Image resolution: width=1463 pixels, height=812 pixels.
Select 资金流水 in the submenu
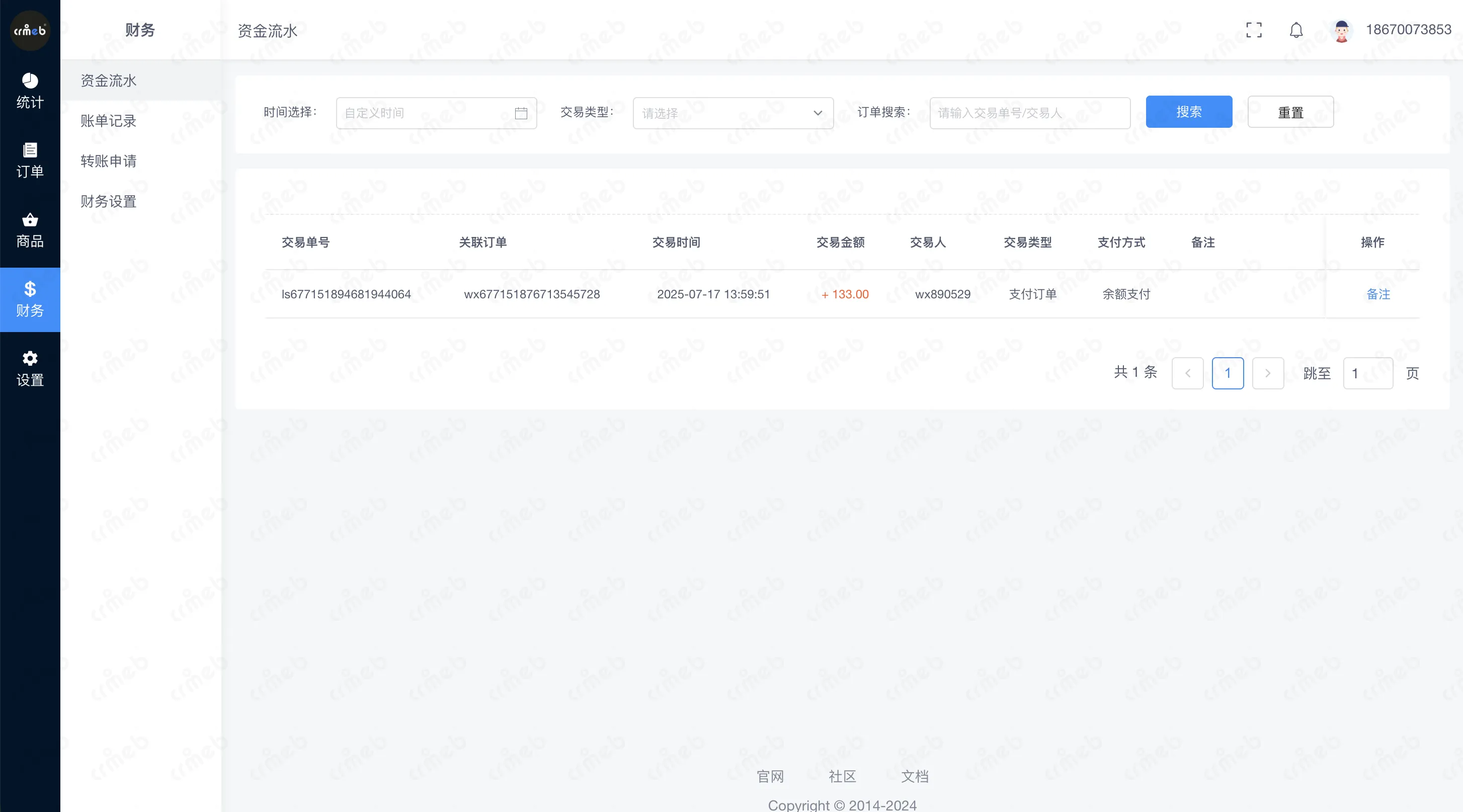tap(141, 80)
